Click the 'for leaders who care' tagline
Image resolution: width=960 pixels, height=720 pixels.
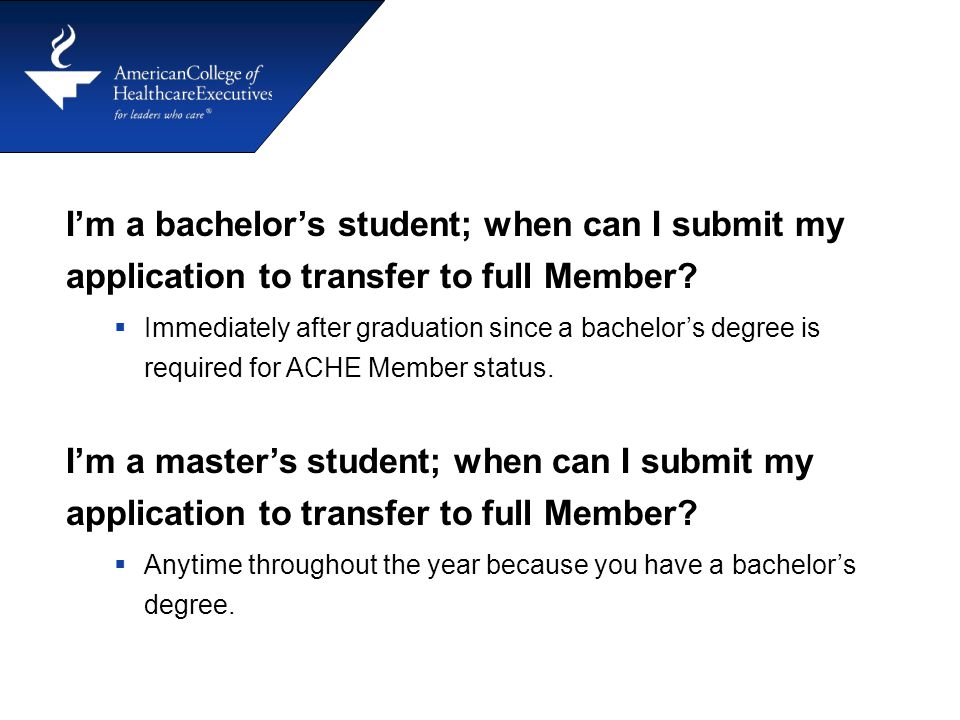coord(159,114)
